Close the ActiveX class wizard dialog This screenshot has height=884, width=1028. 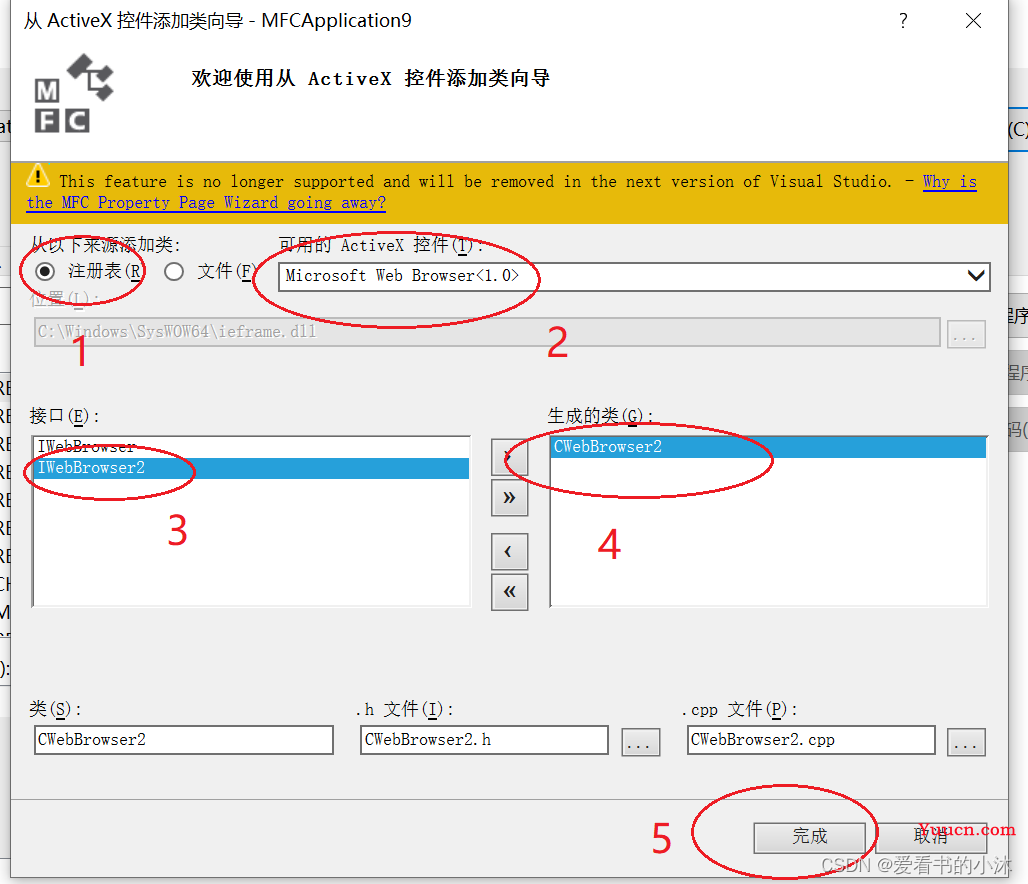point(974,21)
